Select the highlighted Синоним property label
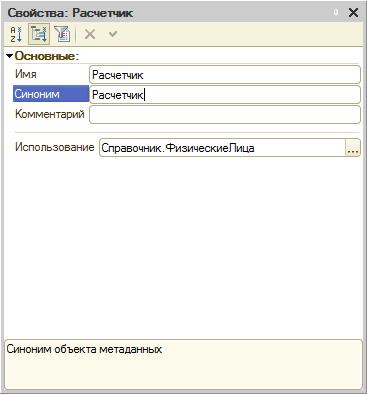The image size is (367, 394). 51,94
